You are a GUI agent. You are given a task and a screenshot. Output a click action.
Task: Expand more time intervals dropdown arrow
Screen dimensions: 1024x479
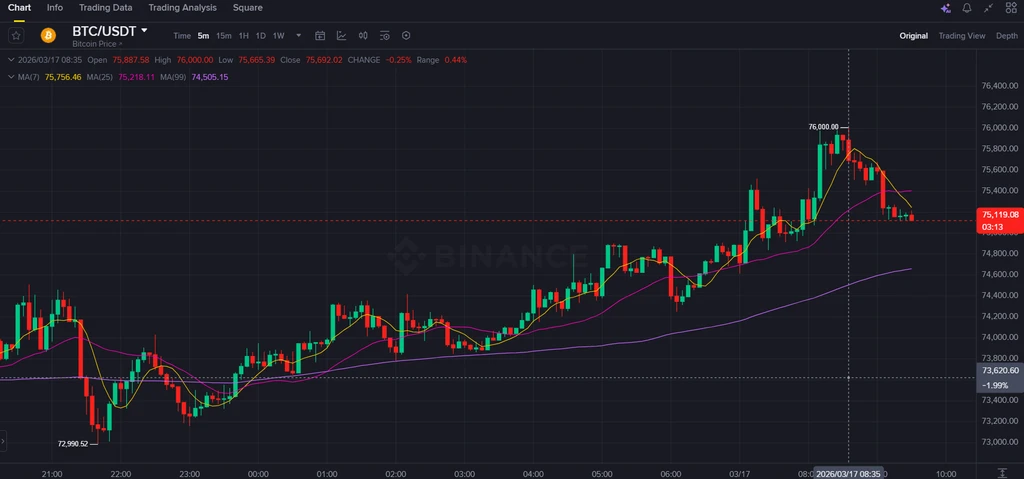(299, 36)
